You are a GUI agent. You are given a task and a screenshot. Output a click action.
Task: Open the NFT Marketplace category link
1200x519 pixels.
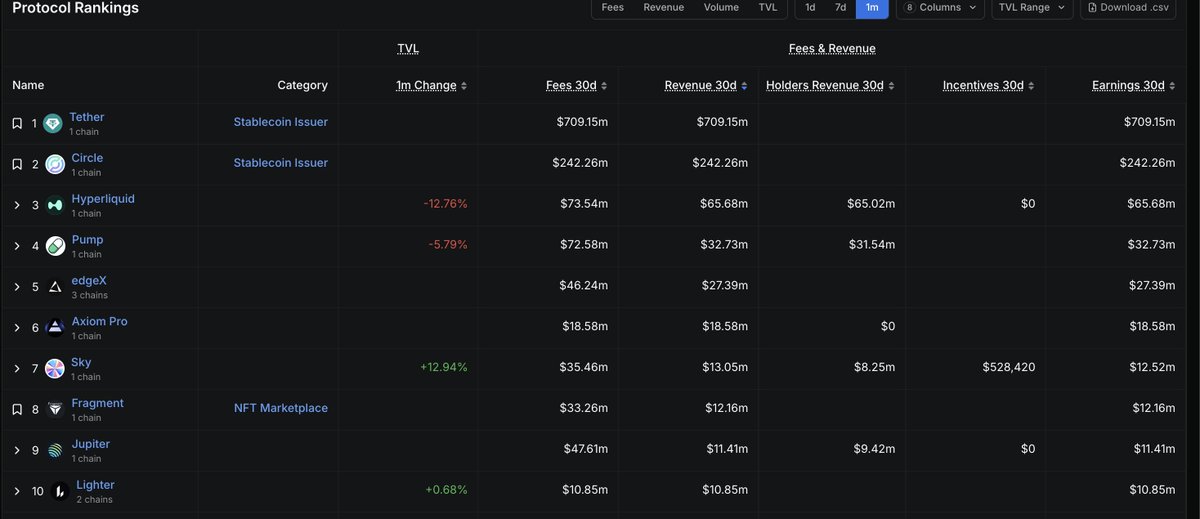point(280,408)
